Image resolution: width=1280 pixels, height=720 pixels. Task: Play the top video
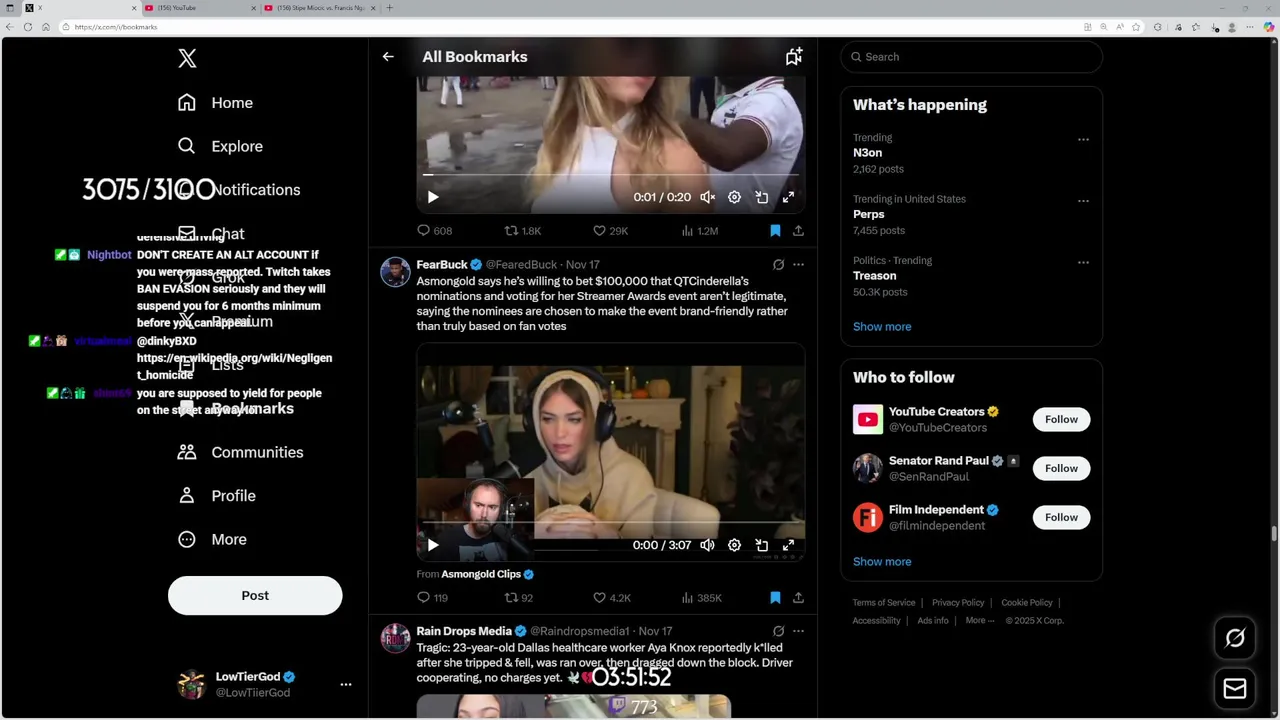[433, 198]
